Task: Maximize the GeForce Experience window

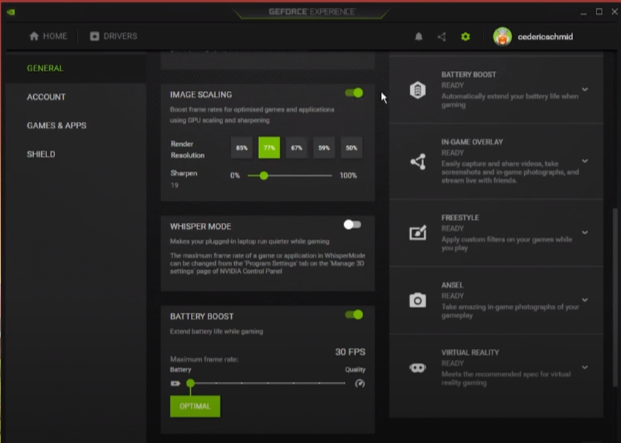Action: [599, 12]
